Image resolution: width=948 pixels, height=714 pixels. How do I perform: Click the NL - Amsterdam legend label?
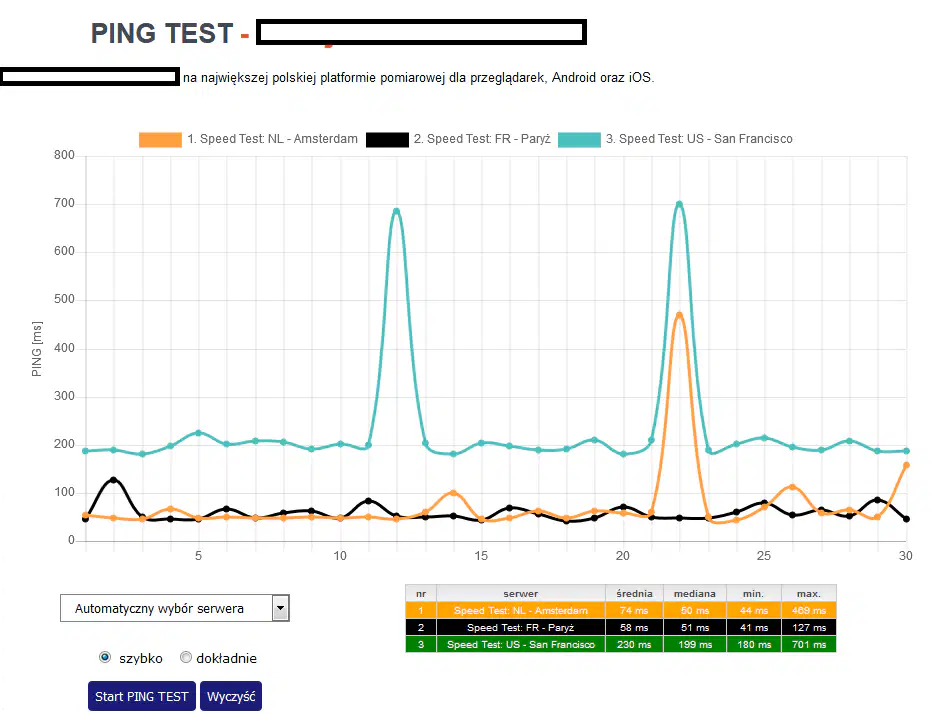coord(273,139)
